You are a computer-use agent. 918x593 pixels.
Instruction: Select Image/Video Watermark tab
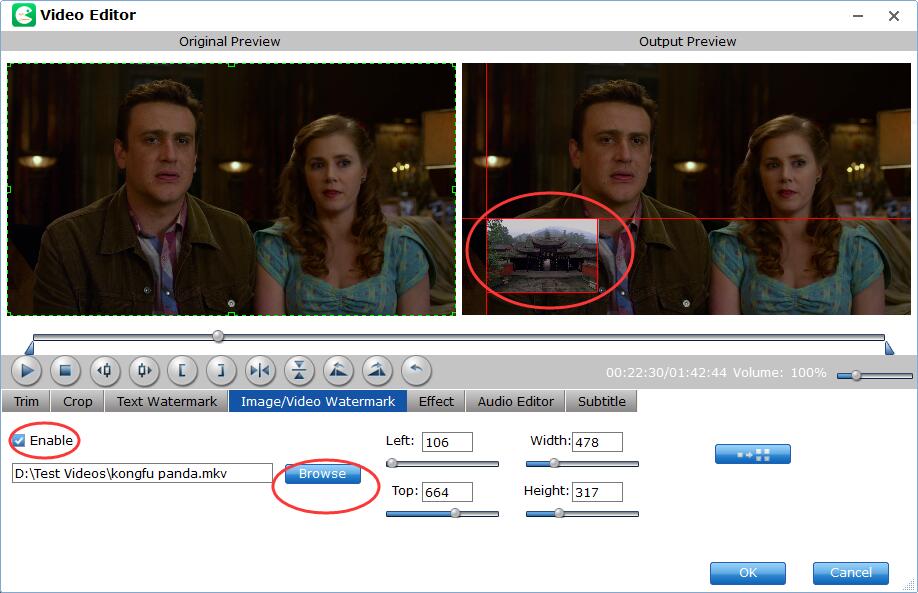[318, 402]
